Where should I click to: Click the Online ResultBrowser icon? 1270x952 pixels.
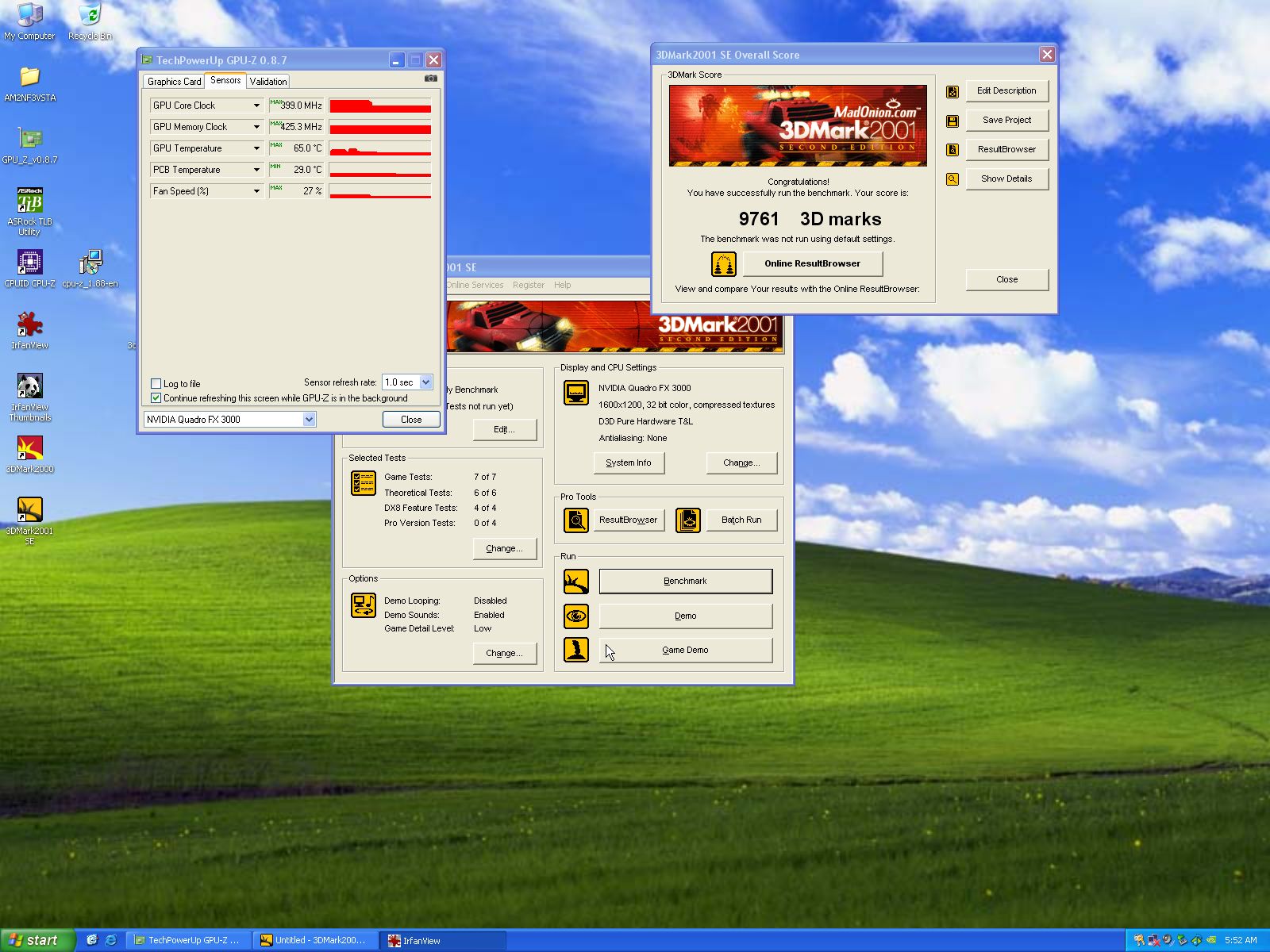pos(723,263)
